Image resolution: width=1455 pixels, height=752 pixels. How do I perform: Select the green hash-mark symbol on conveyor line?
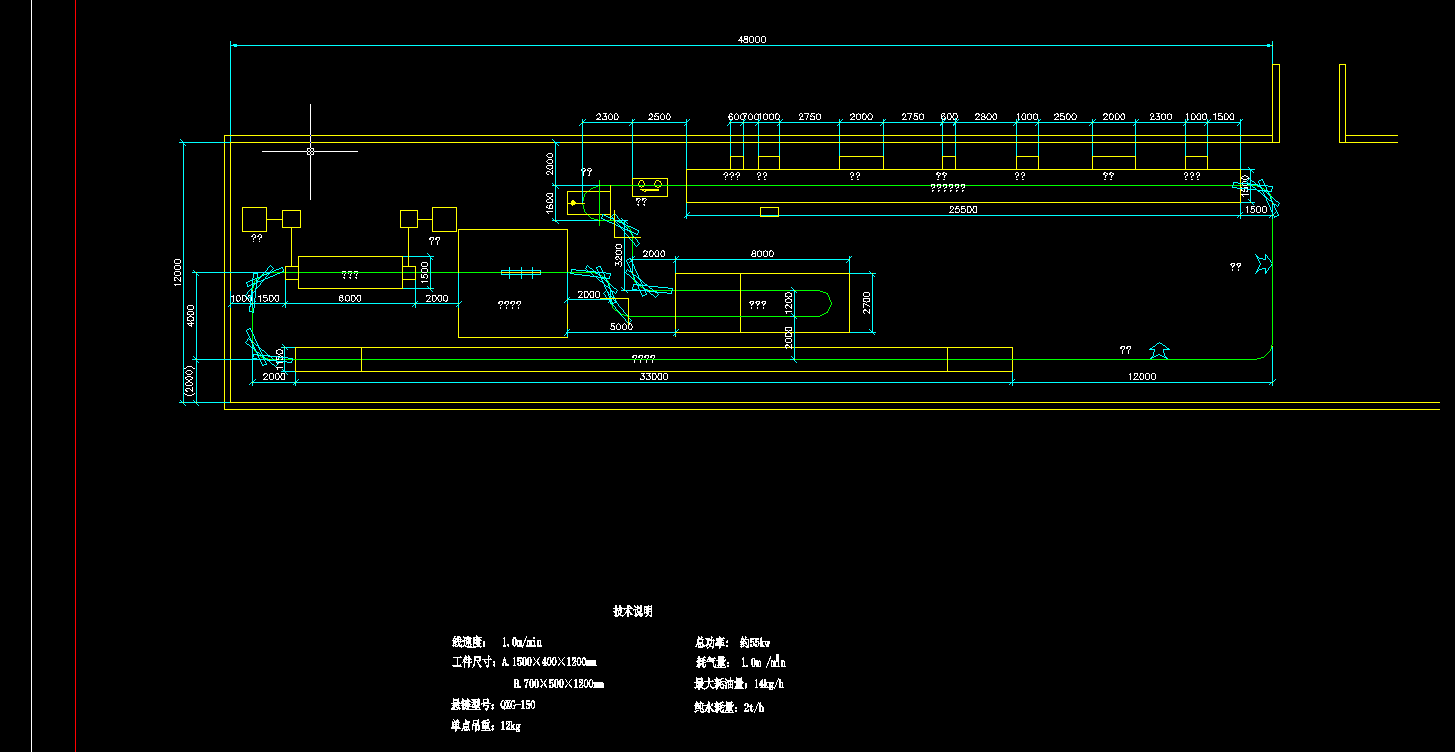(520, 272)
